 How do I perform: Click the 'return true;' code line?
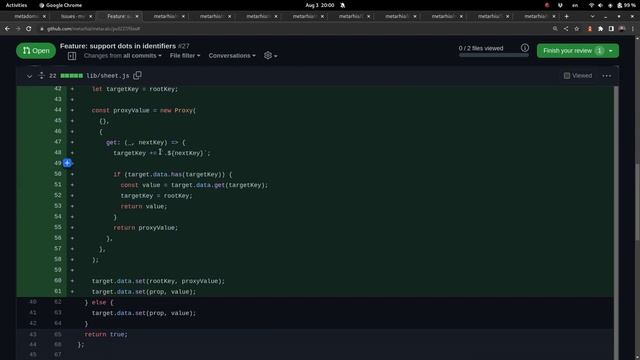[106, 334]
